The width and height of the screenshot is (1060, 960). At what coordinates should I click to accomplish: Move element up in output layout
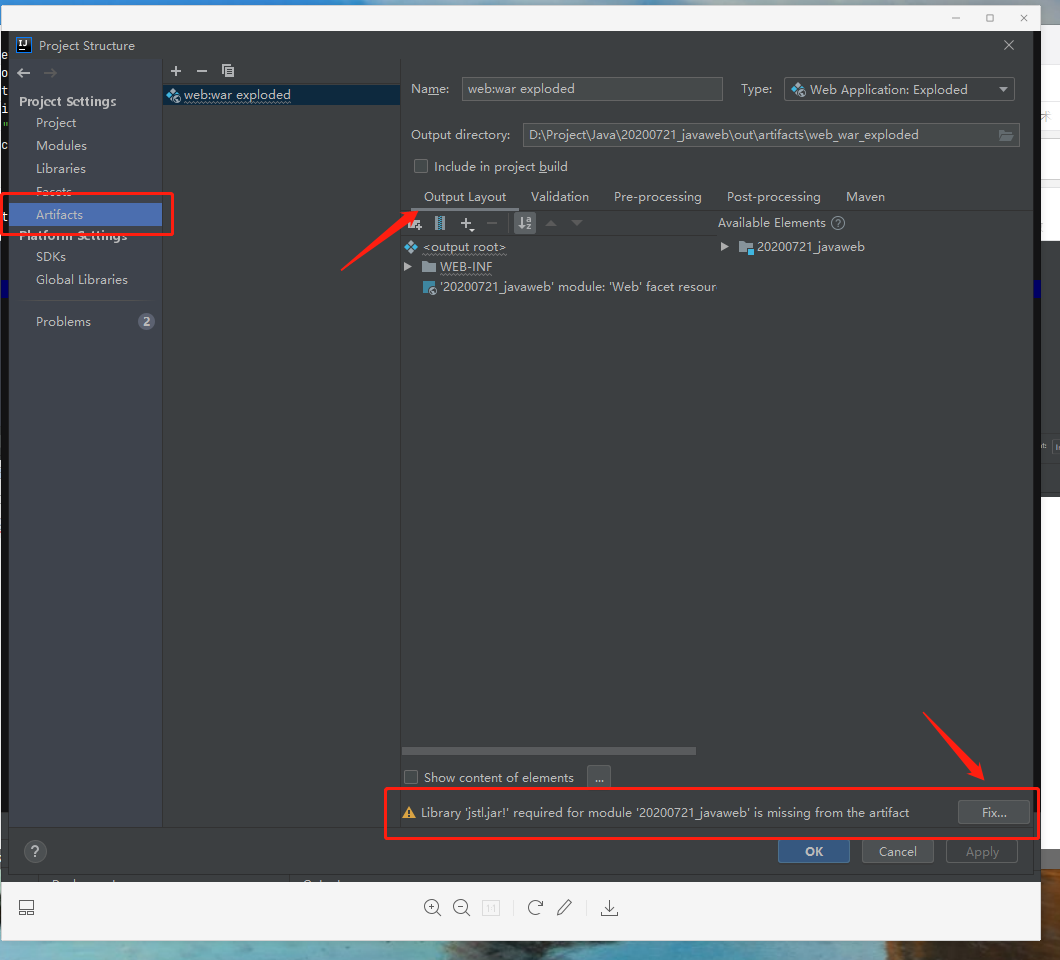(x=551, y=223)
